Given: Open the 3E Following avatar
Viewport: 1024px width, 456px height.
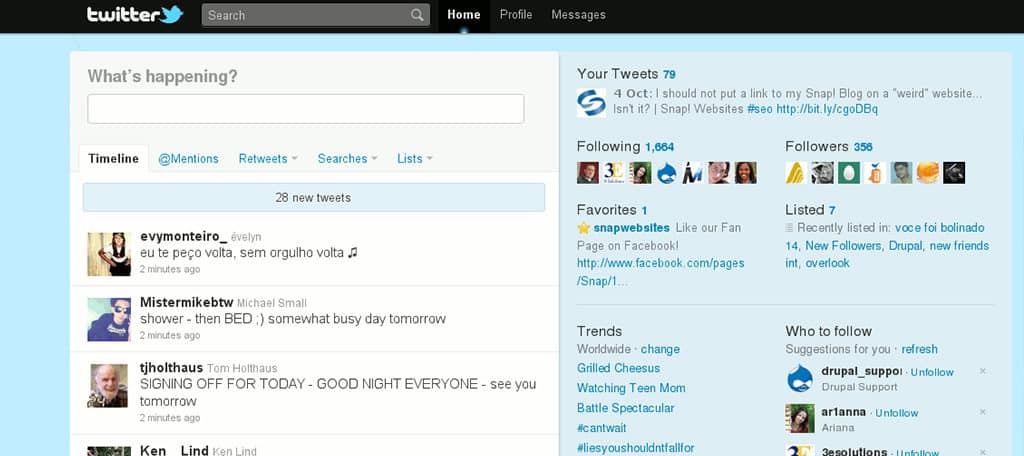Looking at the screenshot, I should tap(614, 172).
